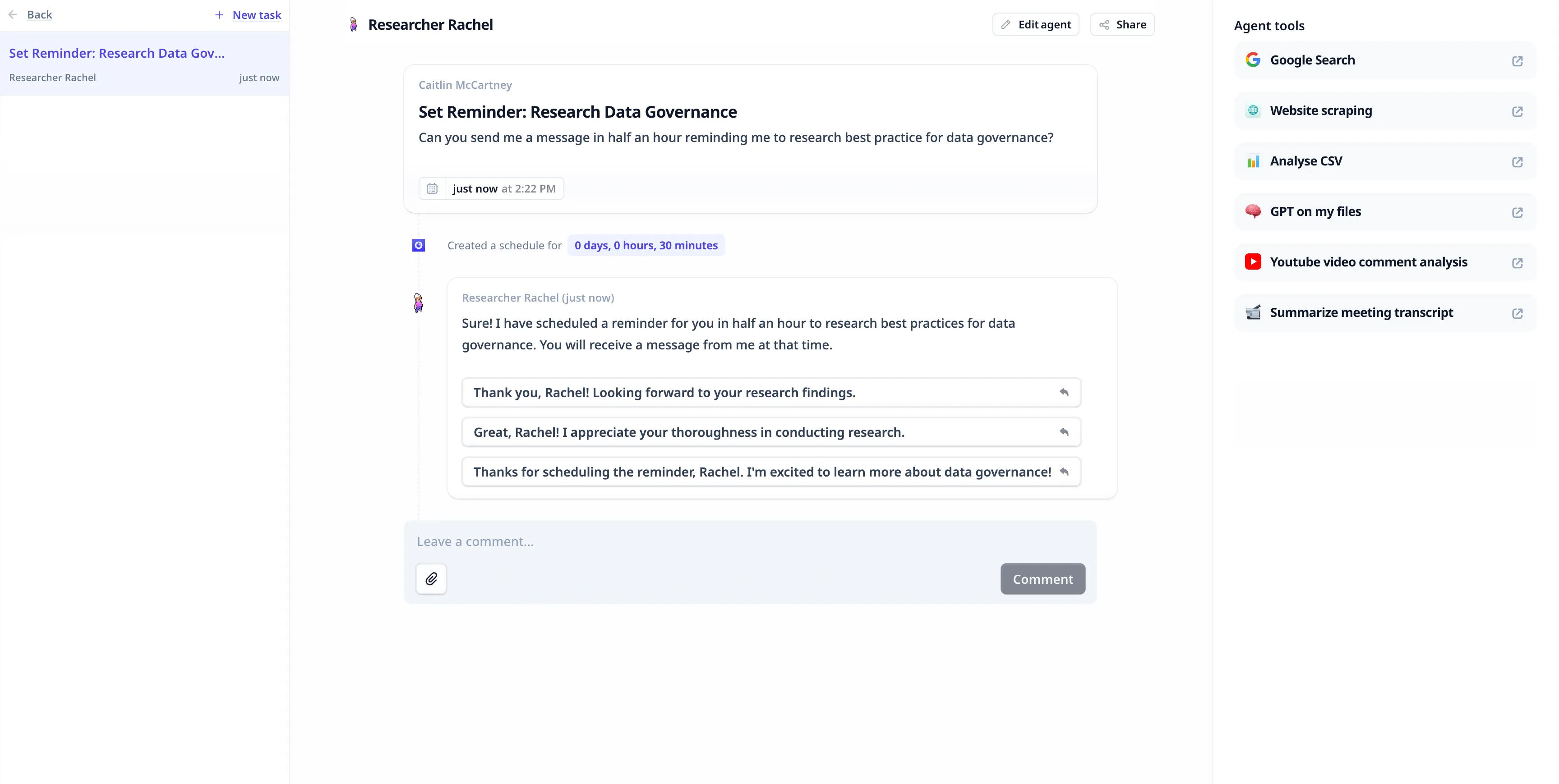Viewport: 1559px width, 784px height.
Task: Open Youtube video comment analysis external link
Action: (1517, 262)
